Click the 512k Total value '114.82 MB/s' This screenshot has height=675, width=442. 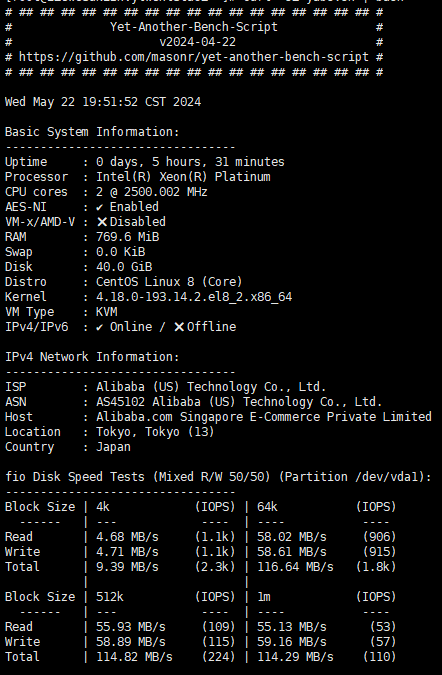click(134, 657)
